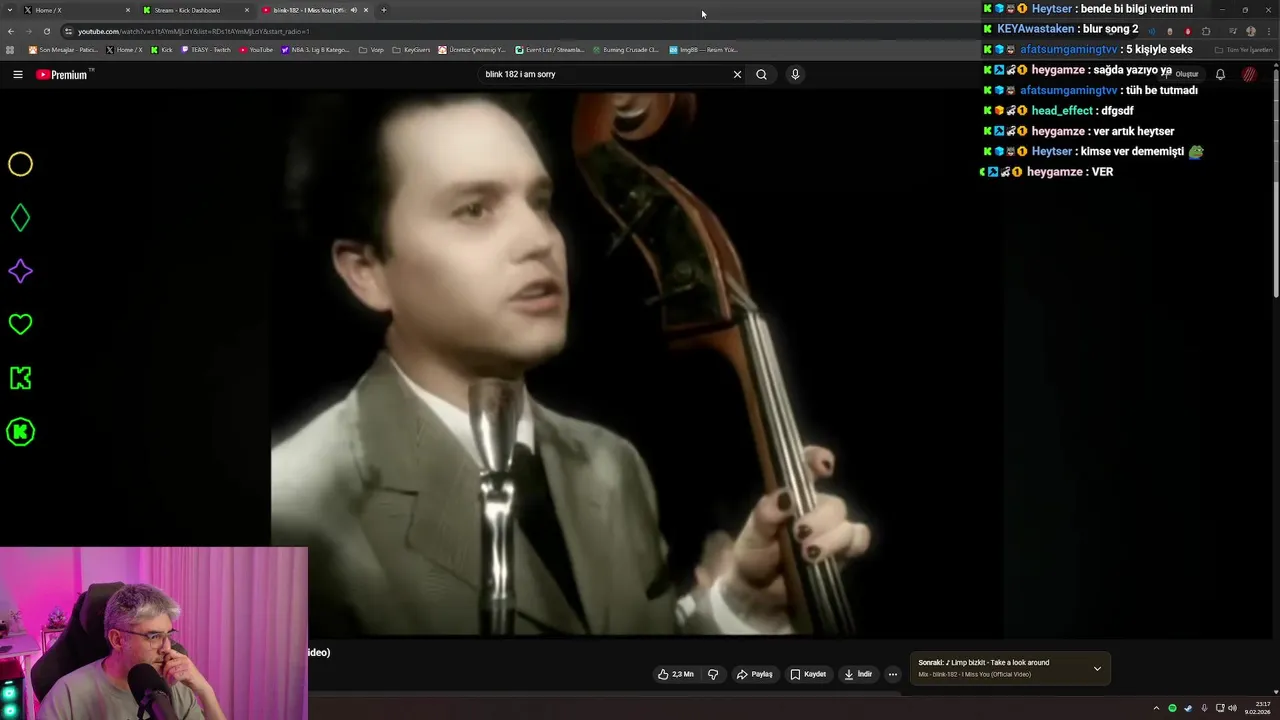This screenshot has height=720, width=1280.
Task: Dislike the video with thumbs-down
Action: coord(713,674)
